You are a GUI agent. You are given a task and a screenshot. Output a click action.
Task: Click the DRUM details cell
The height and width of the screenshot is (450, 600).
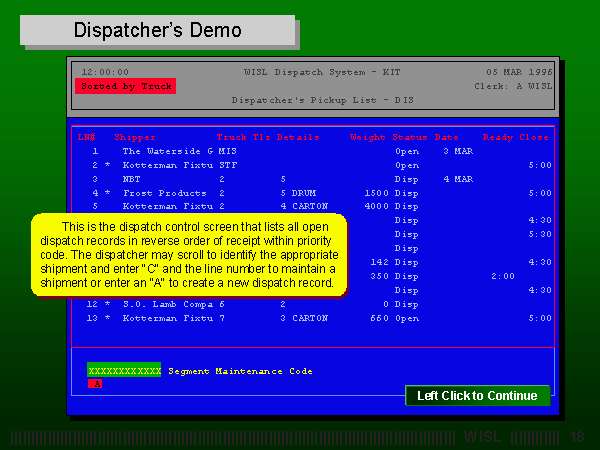[304, 193]
